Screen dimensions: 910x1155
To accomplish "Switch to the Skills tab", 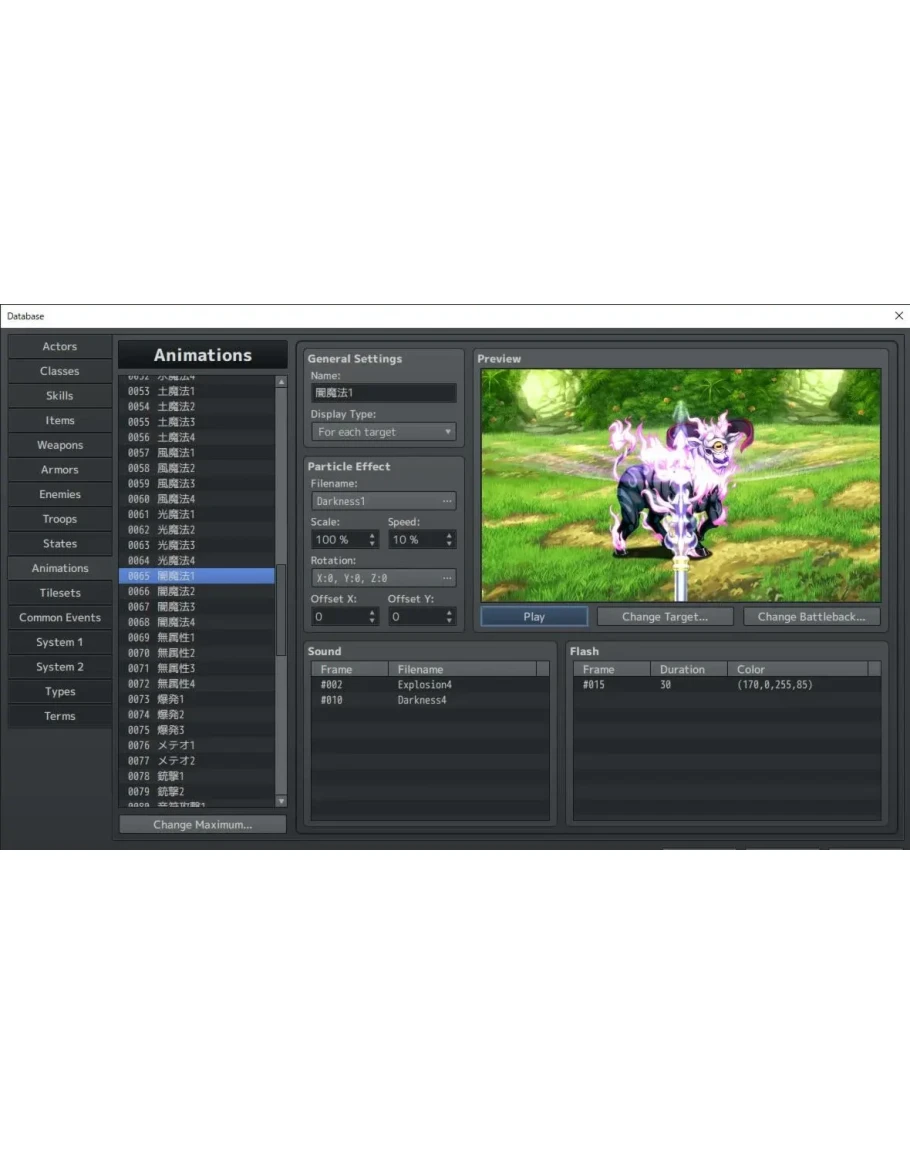I will point(60,396).
